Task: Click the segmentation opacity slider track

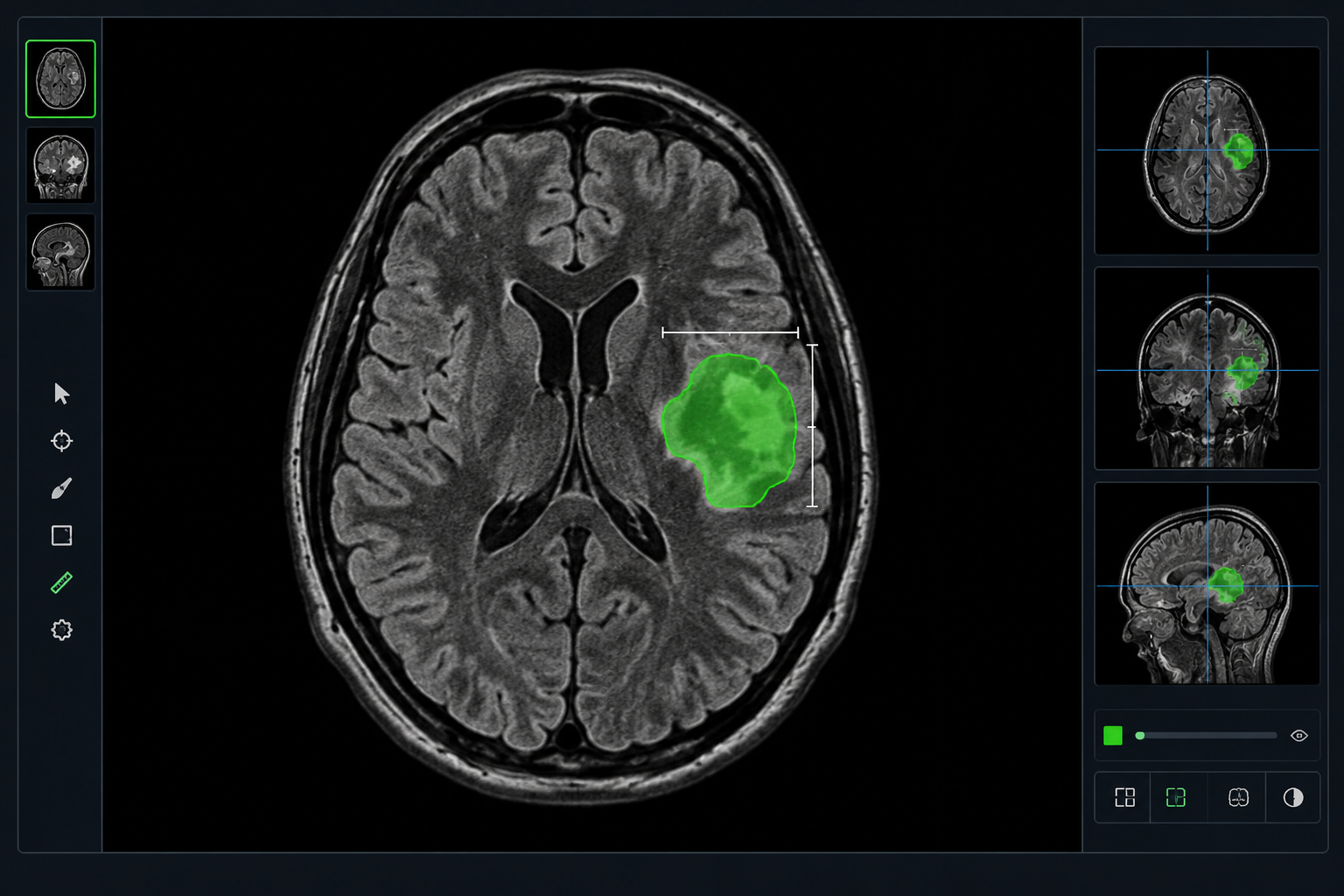Action: tap(1206, 736)
